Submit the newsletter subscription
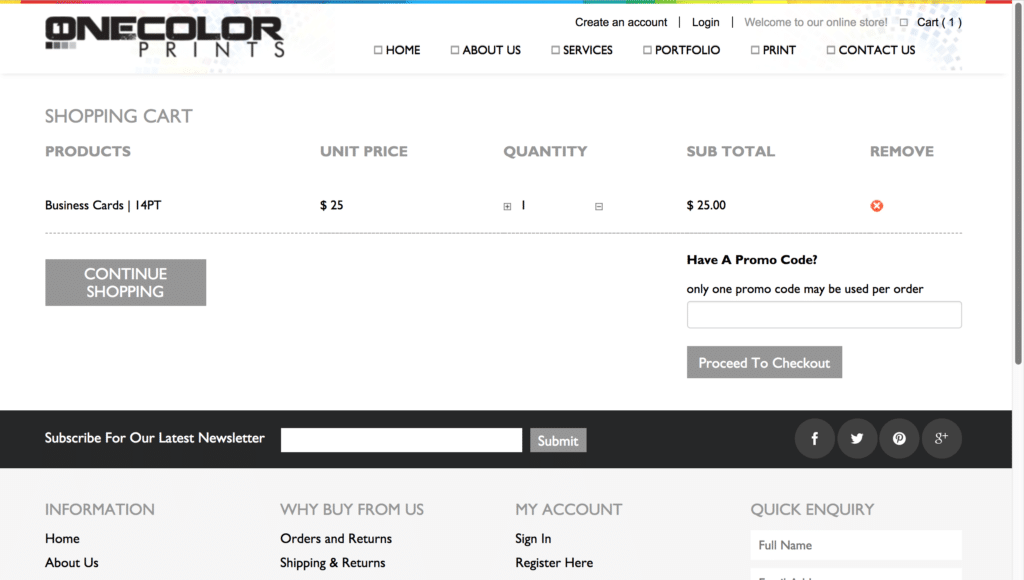Image resolution: width=1024 pixels, height=580 pixels. point(558,440)
